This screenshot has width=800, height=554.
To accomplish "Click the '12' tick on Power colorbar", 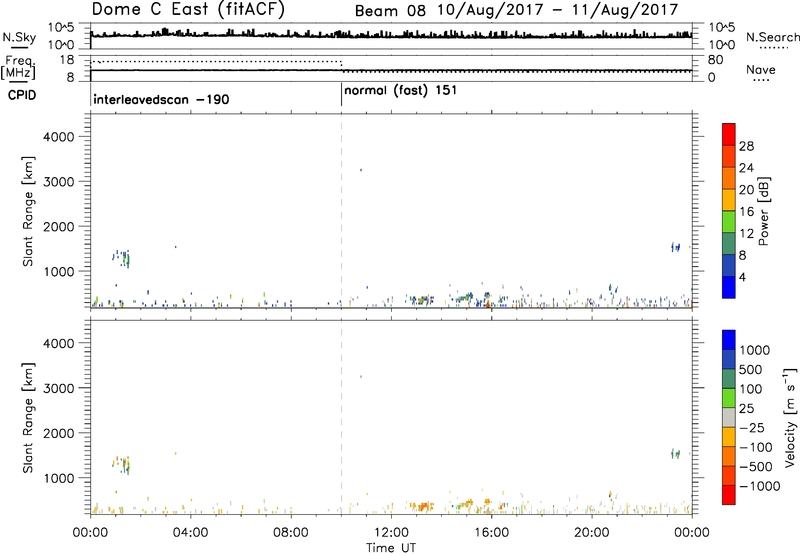I will coord(746,234).
